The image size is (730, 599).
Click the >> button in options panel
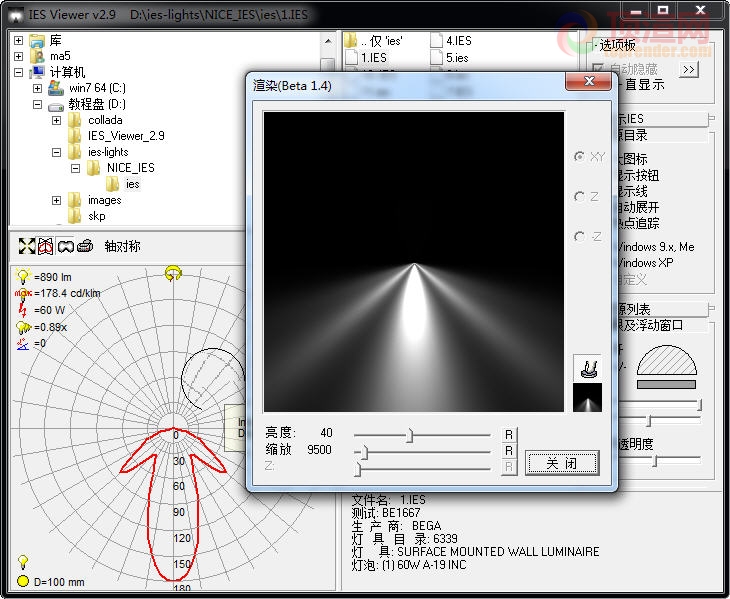689,70
